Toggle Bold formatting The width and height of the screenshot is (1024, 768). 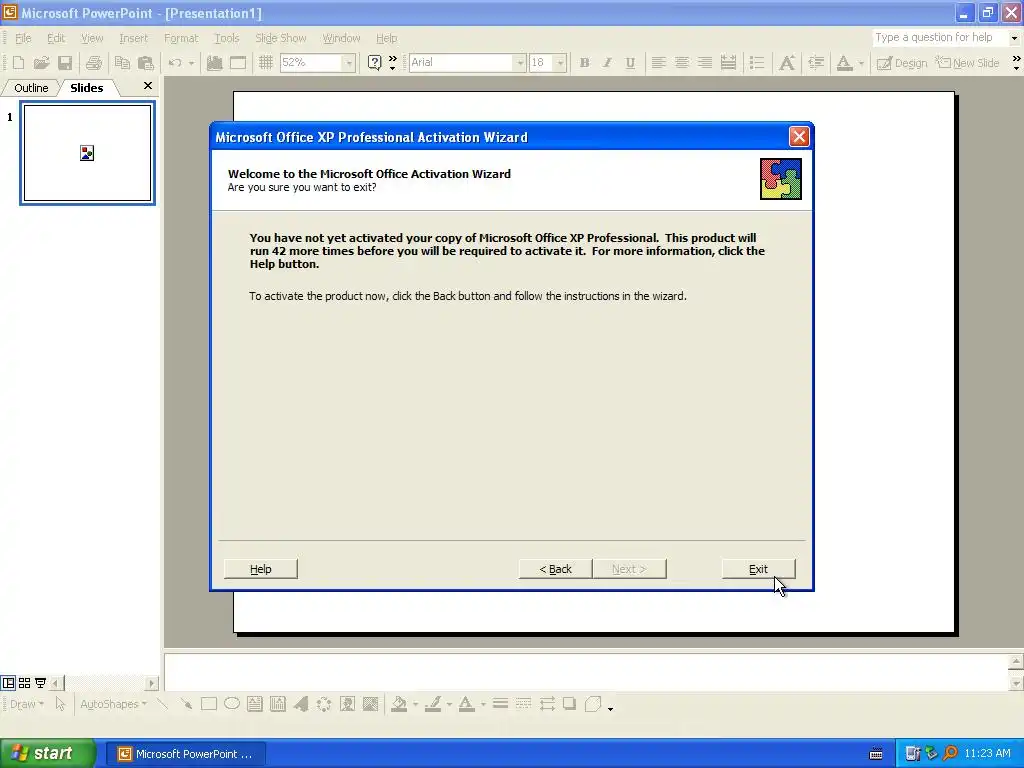point(584,63)
